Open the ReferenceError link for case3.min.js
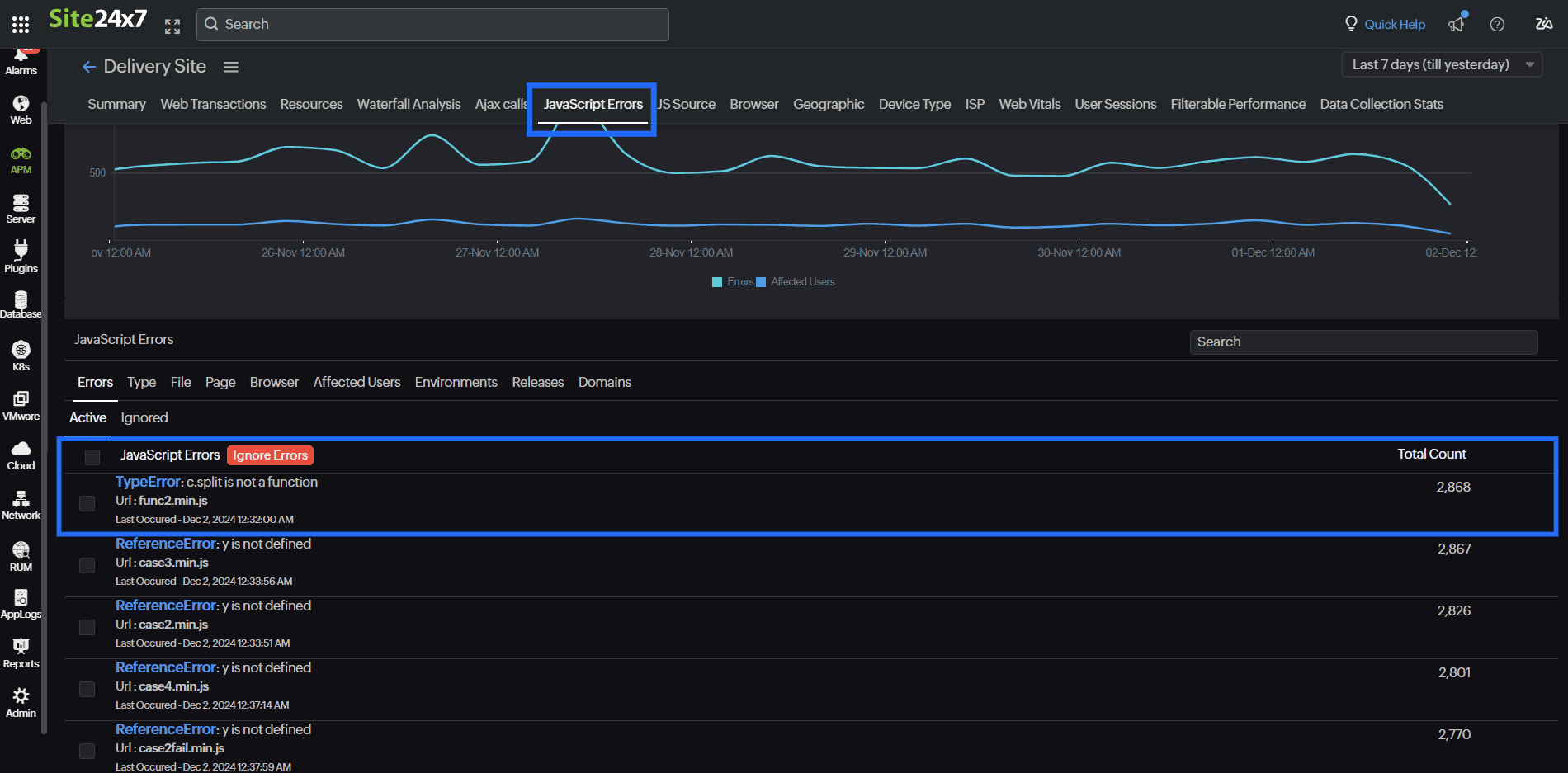1568x773 pixels. point(166,544)
